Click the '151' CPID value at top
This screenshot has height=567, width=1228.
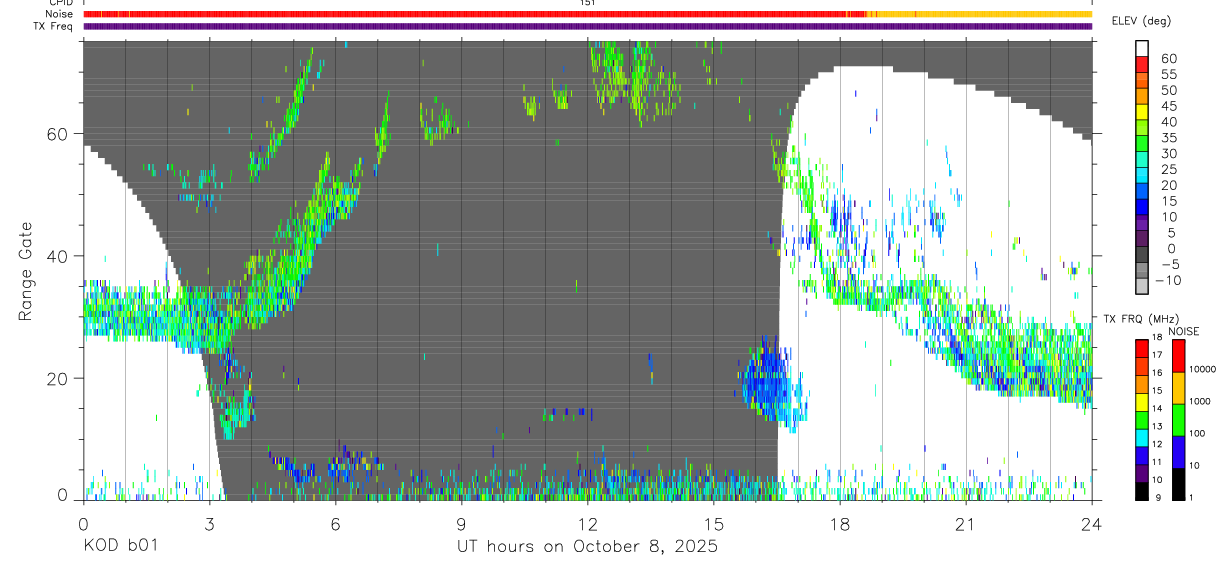pyautogui.click(x=587, y=3)
